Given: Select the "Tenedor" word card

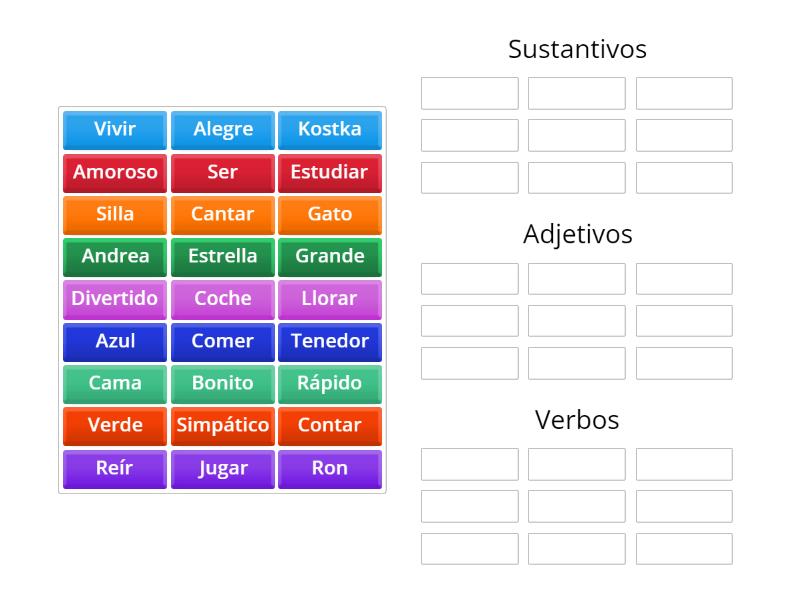Looking at the screenshot, I should coord(330,341).
